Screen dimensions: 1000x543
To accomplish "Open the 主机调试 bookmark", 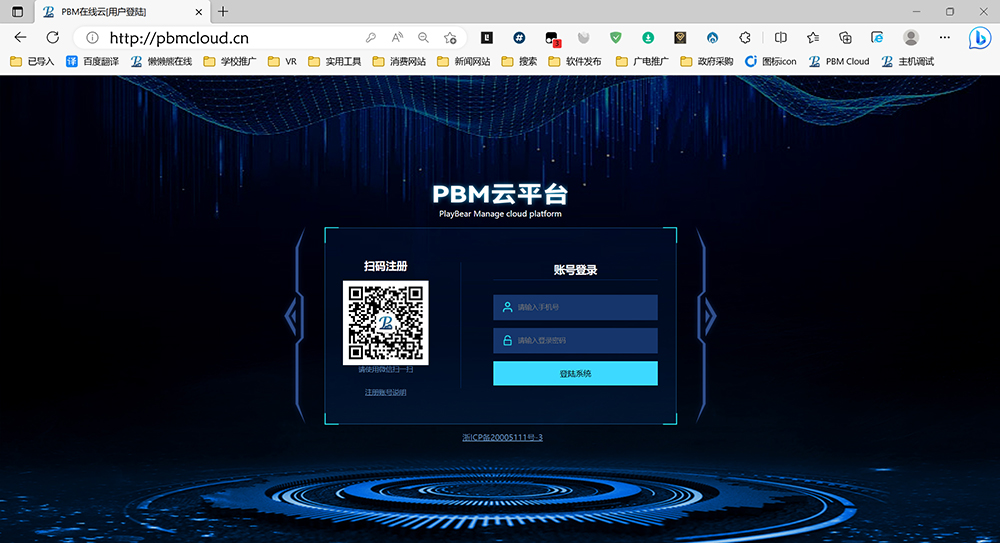I will point(908,61).
